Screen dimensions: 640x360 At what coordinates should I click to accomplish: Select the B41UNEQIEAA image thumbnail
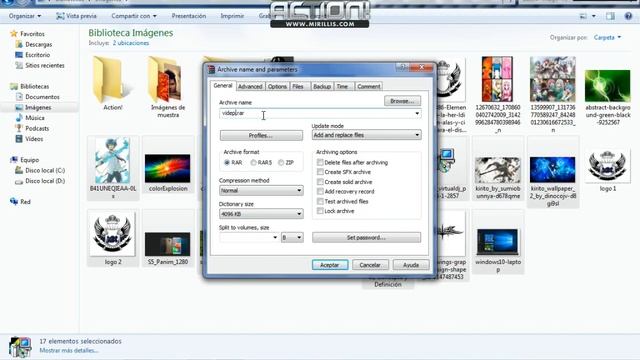112,160
